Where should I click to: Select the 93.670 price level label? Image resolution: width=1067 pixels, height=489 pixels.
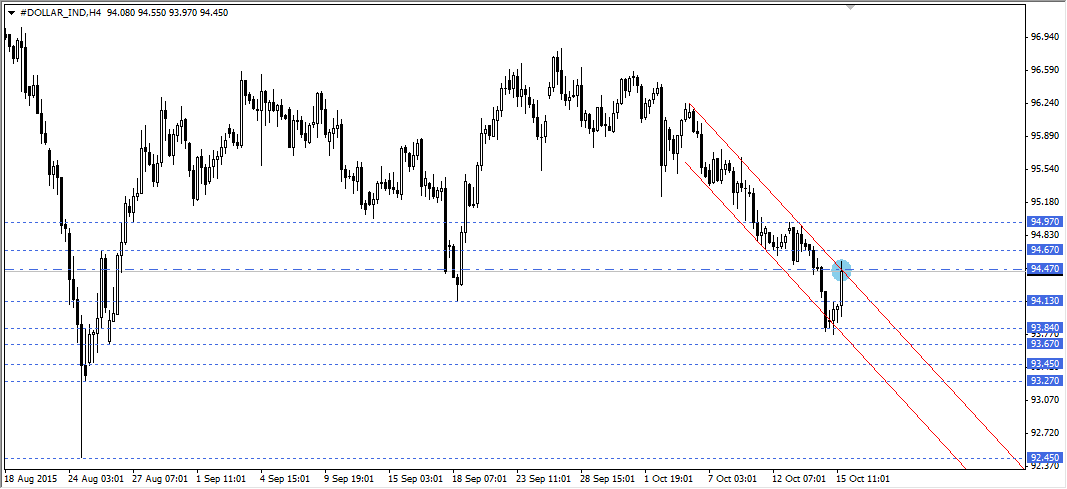1044,344
